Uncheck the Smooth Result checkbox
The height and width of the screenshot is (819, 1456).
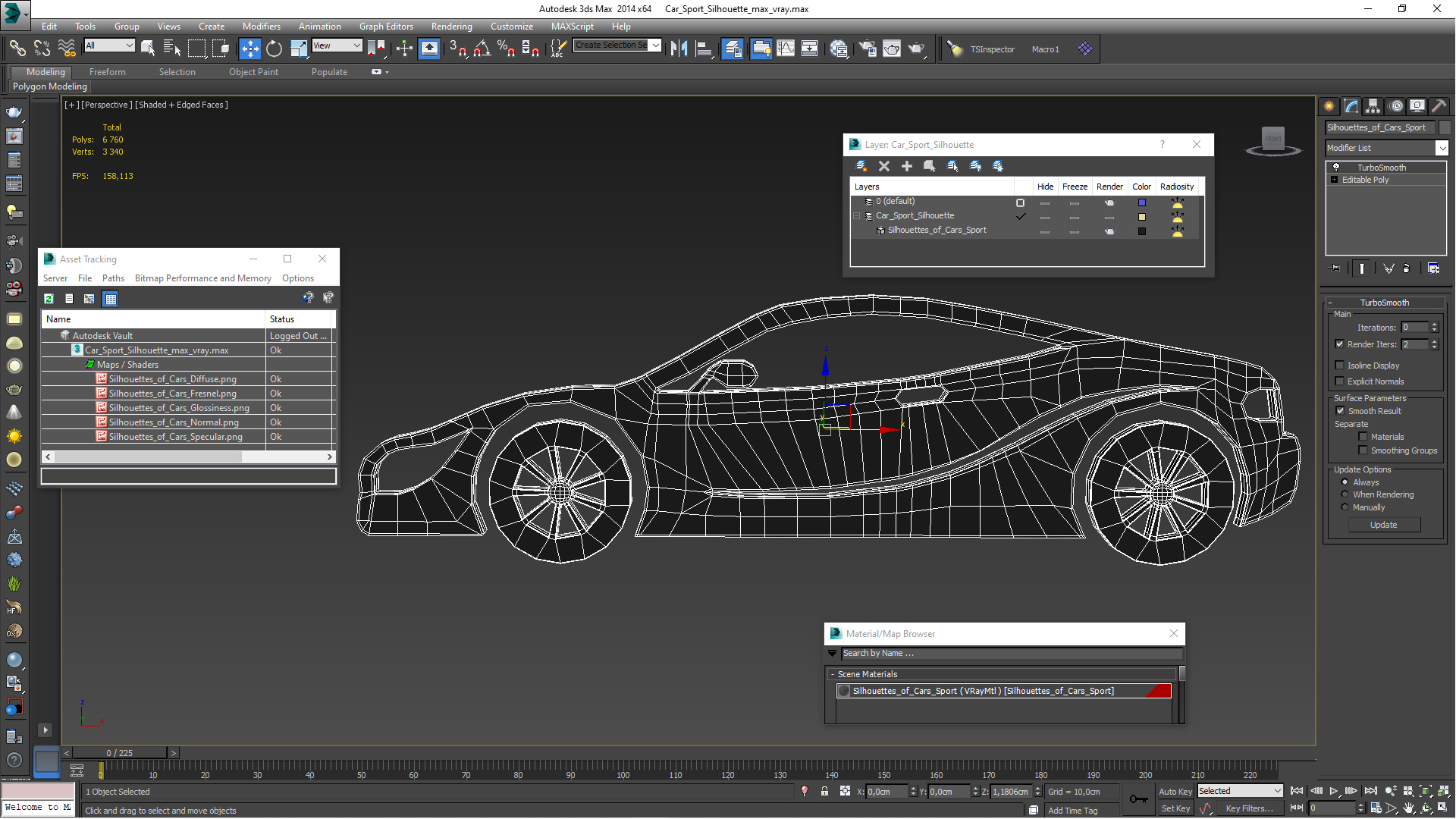1340,411
